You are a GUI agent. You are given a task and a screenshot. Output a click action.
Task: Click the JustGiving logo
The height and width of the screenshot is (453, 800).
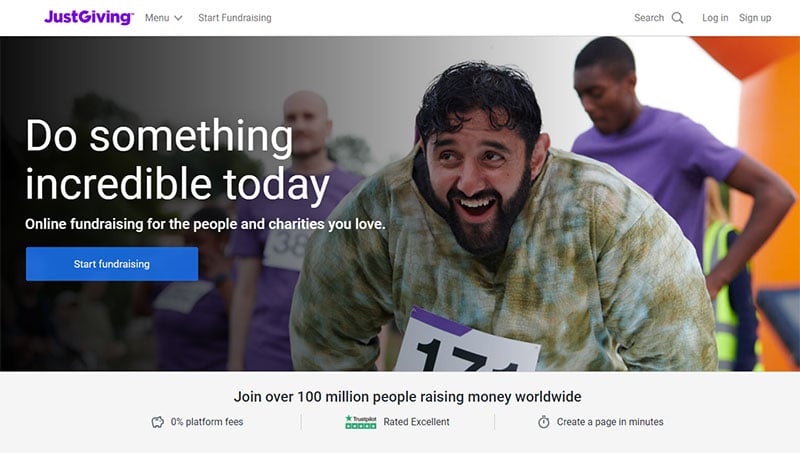pos(89,17)
